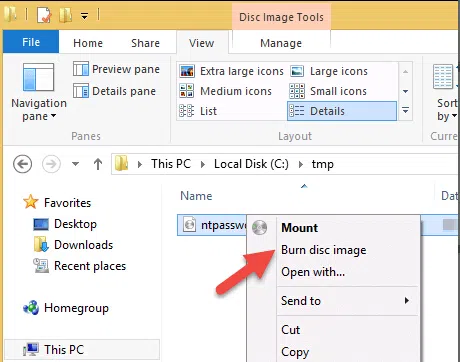Choose Burn disc image from context menu
The image size is (460, 362).
[x=324, y=250]
